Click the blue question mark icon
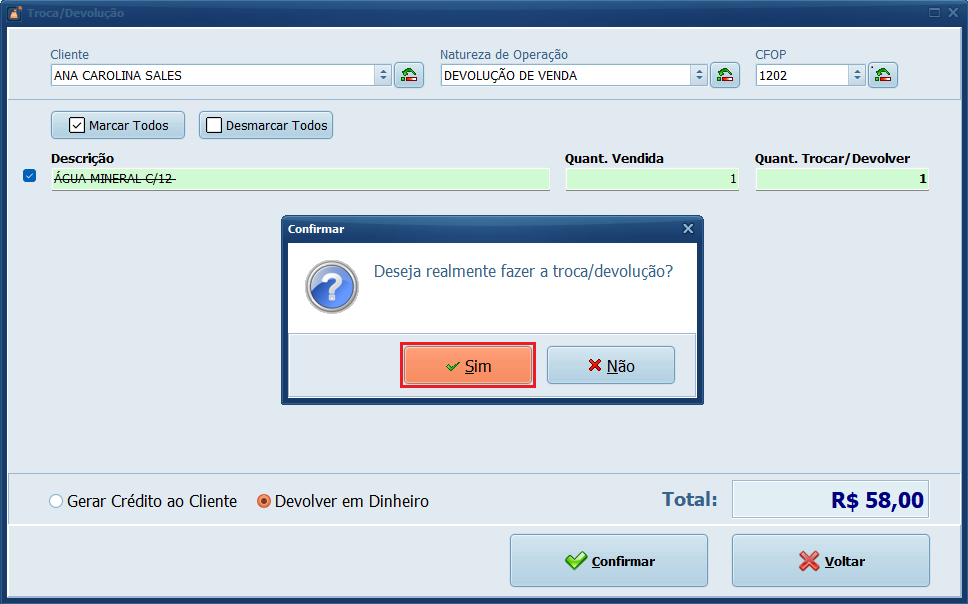968x604 pixels. click(332, 287)
